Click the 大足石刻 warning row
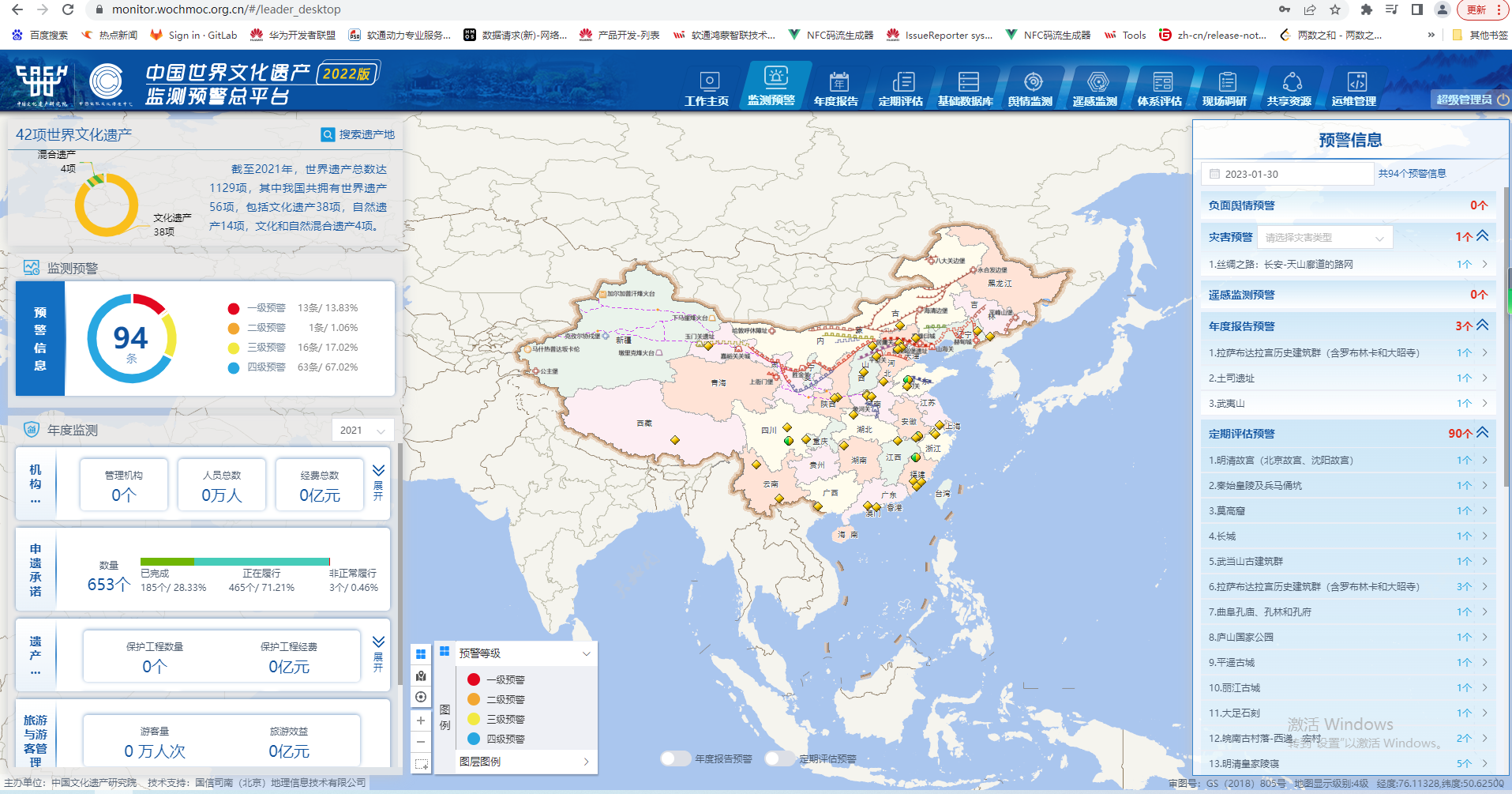The height and width of the screenshot is (794, 1512). (x=1348, y=713)
